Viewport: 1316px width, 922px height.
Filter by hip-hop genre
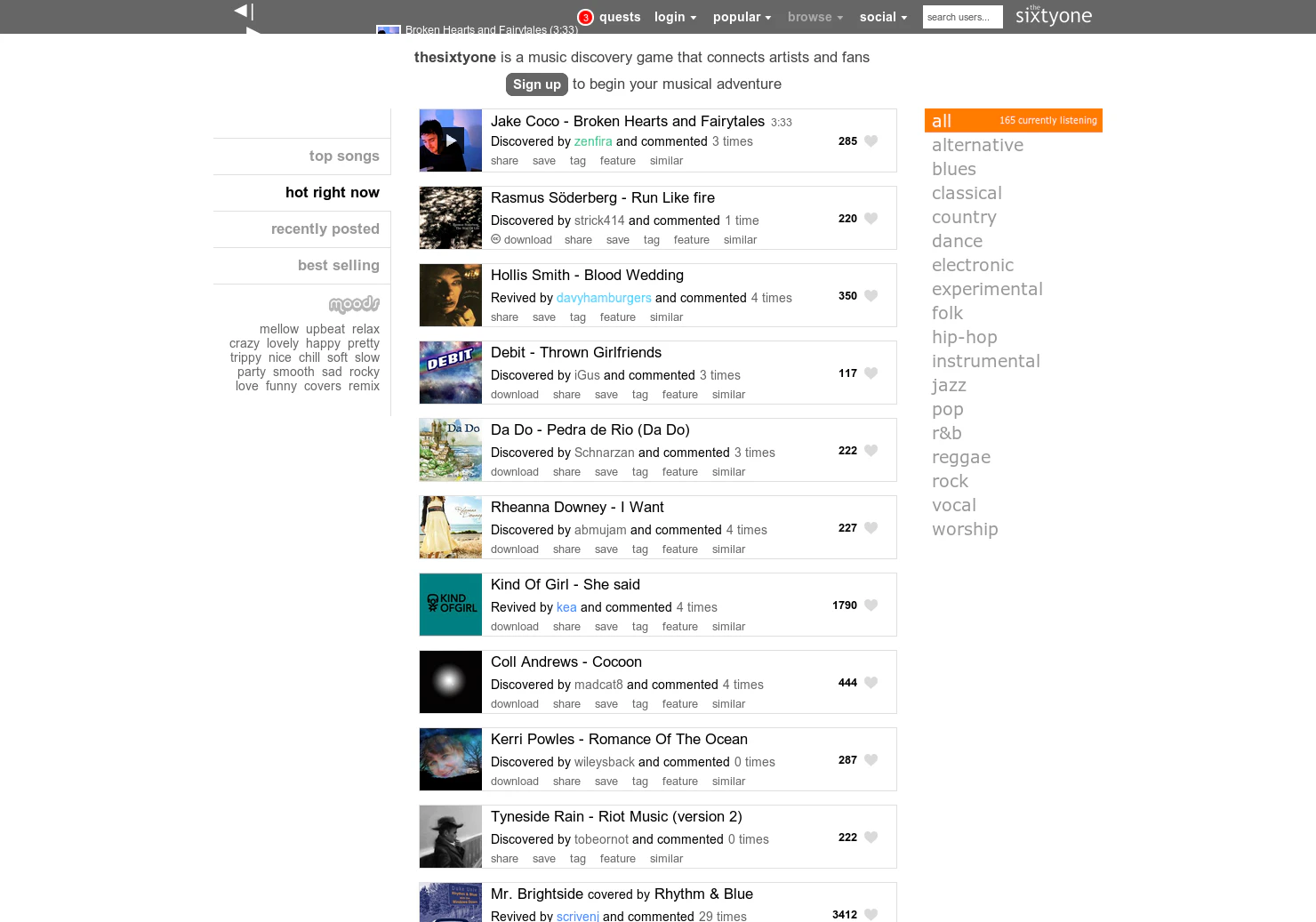(965, 337)
